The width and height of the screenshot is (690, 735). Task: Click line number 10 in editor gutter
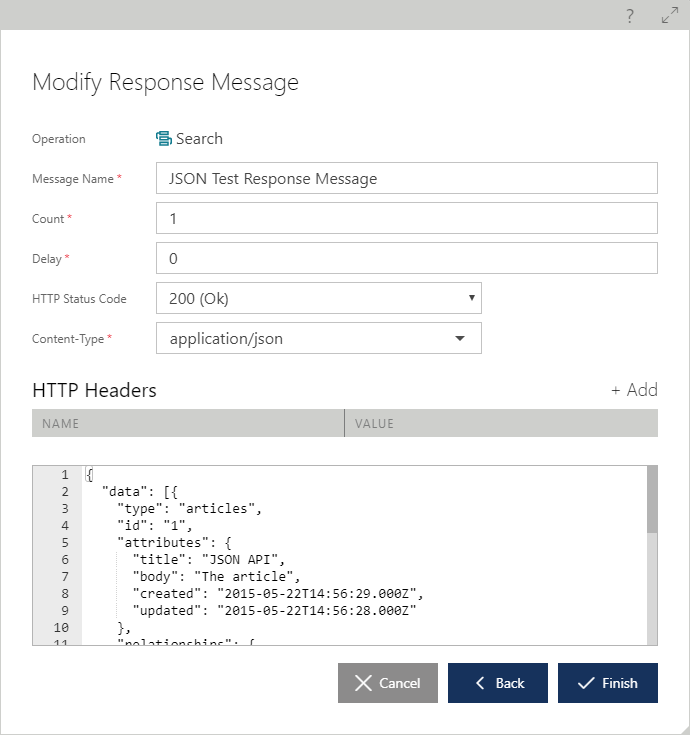[61, 627]
